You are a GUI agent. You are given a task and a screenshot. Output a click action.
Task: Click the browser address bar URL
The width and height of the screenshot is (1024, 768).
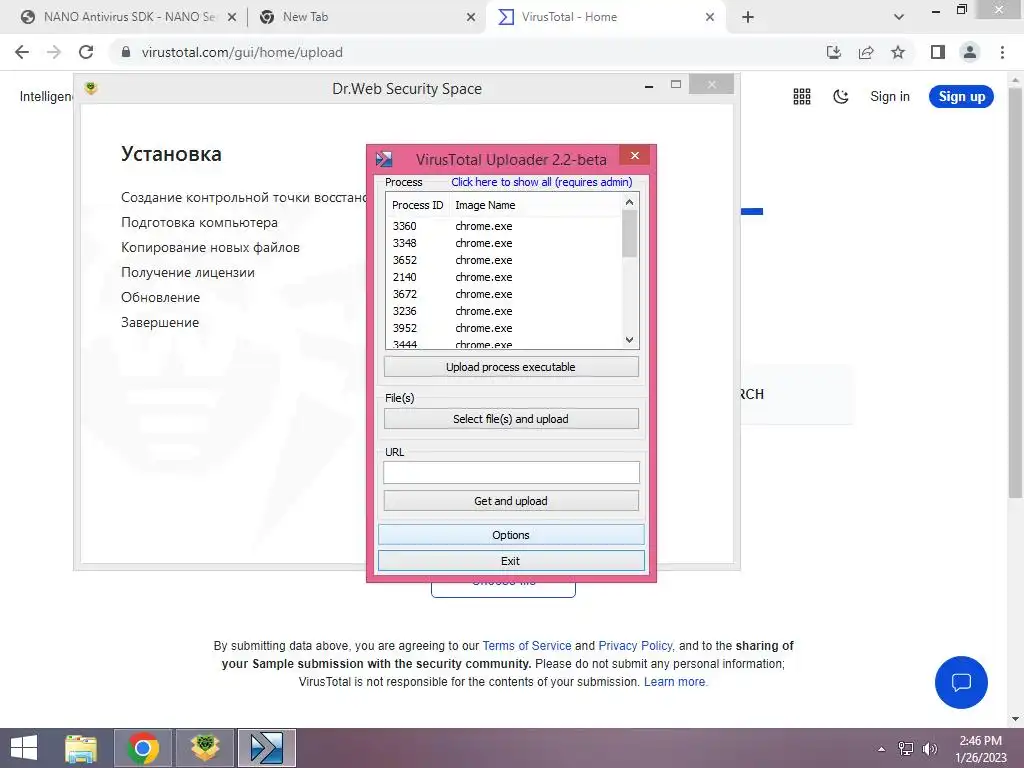(242, 52)
